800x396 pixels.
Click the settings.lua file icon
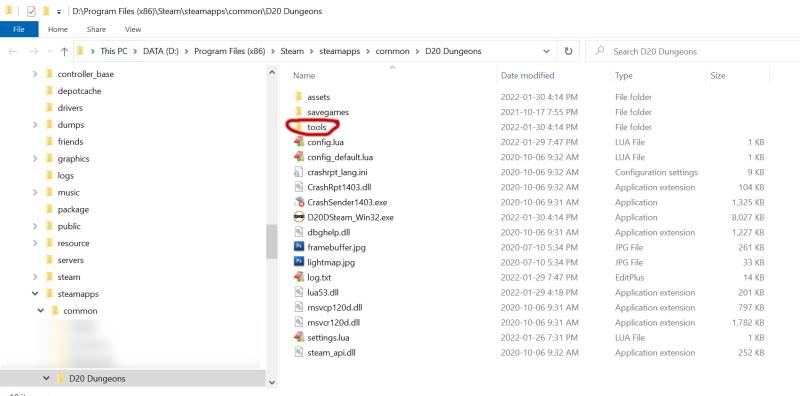coord(299,337)
